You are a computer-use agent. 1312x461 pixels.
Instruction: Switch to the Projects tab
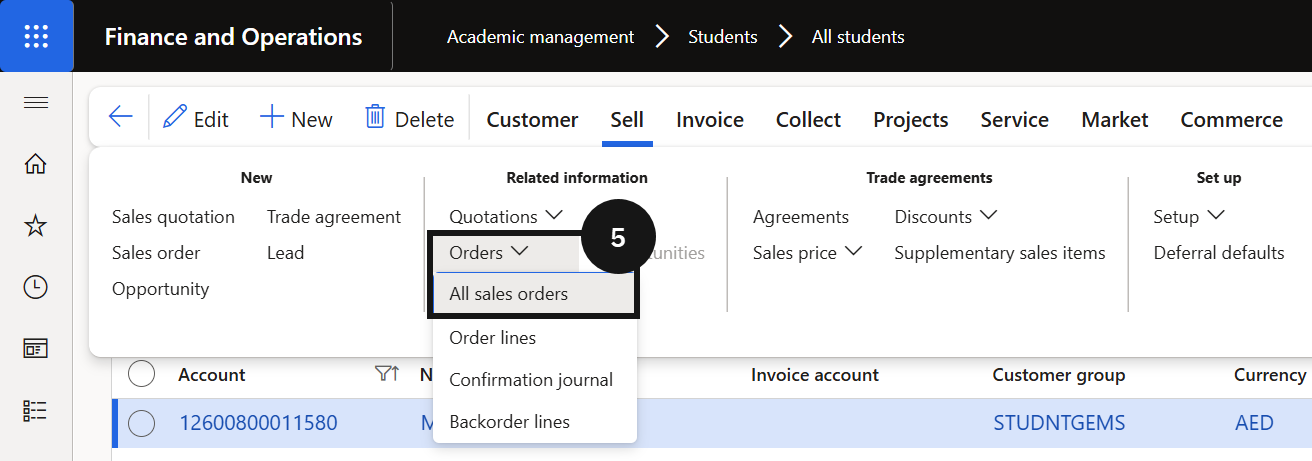[910, 119]
